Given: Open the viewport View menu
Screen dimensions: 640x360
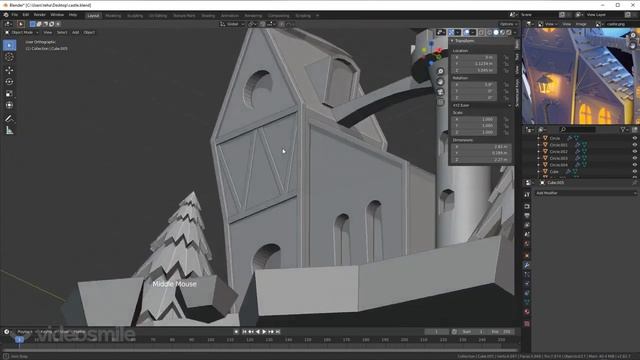Looking at the screenshot, I should [x=47, y=32].
